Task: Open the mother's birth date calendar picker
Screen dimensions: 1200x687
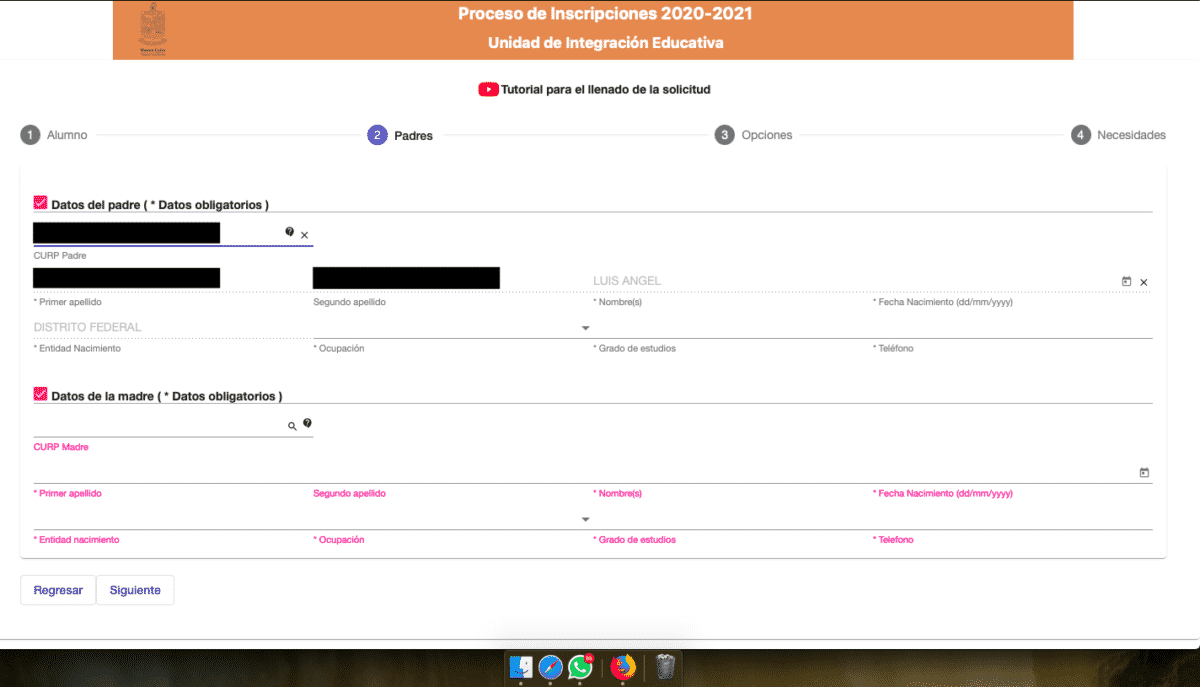Action: [x=1144, y=472]
